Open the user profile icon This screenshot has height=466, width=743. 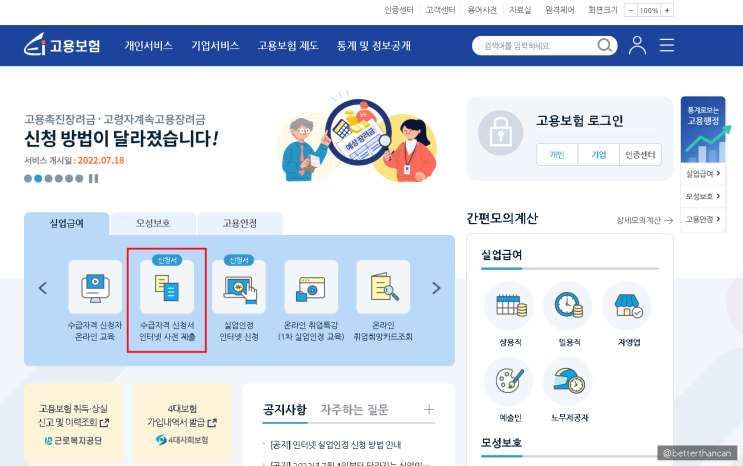pyautogui.click(x=637, y=46)
